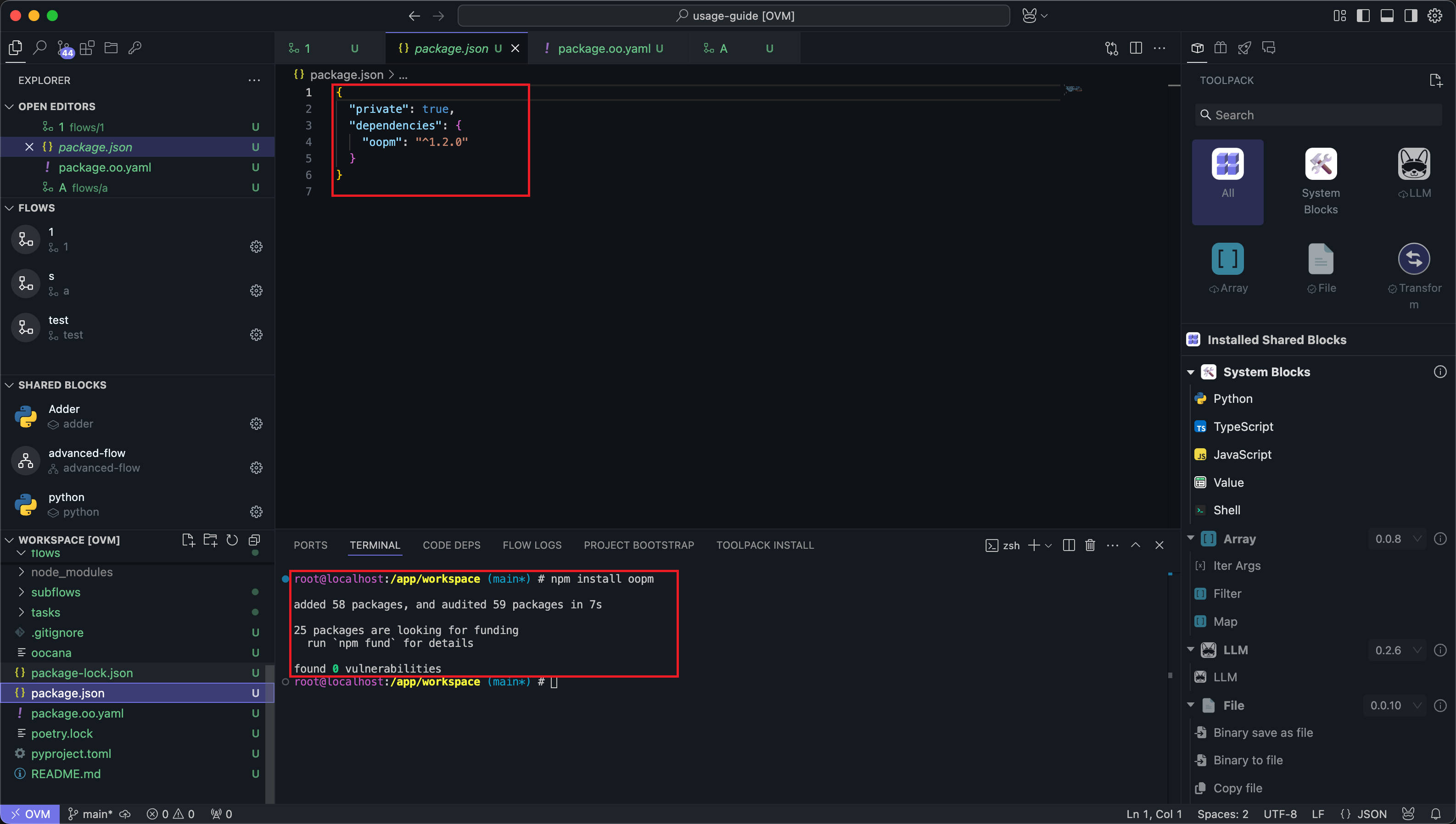1456x824 pixels.
Task: Click new file icon in workspace header
Action: click(x=188, y=540)
